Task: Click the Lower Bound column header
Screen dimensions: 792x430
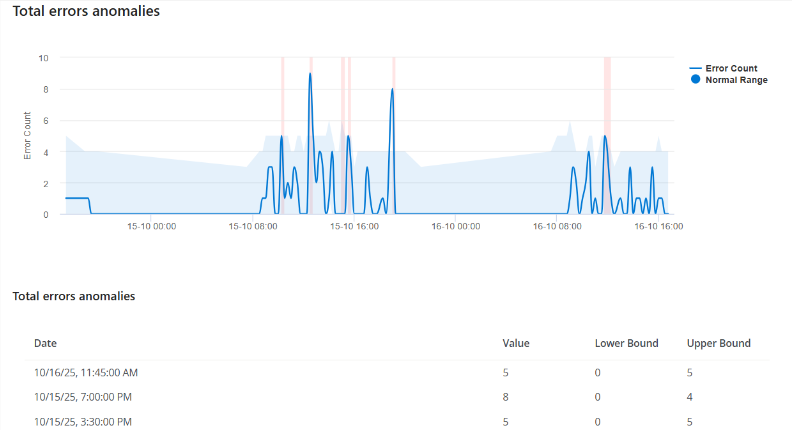Action: [x=626, y=343]
